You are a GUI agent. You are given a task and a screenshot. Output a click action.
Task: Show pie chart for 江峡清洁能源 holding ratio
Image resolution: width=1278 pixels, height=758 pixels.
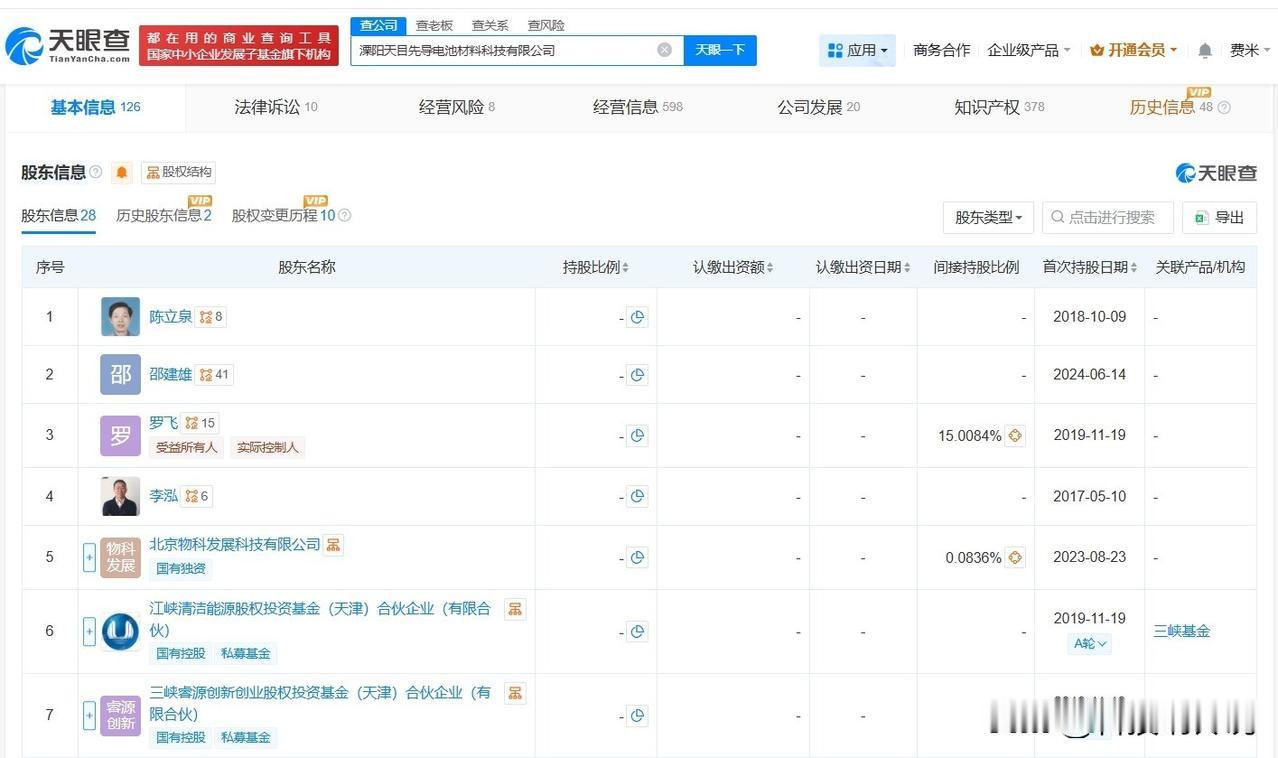tap(637, 631)
